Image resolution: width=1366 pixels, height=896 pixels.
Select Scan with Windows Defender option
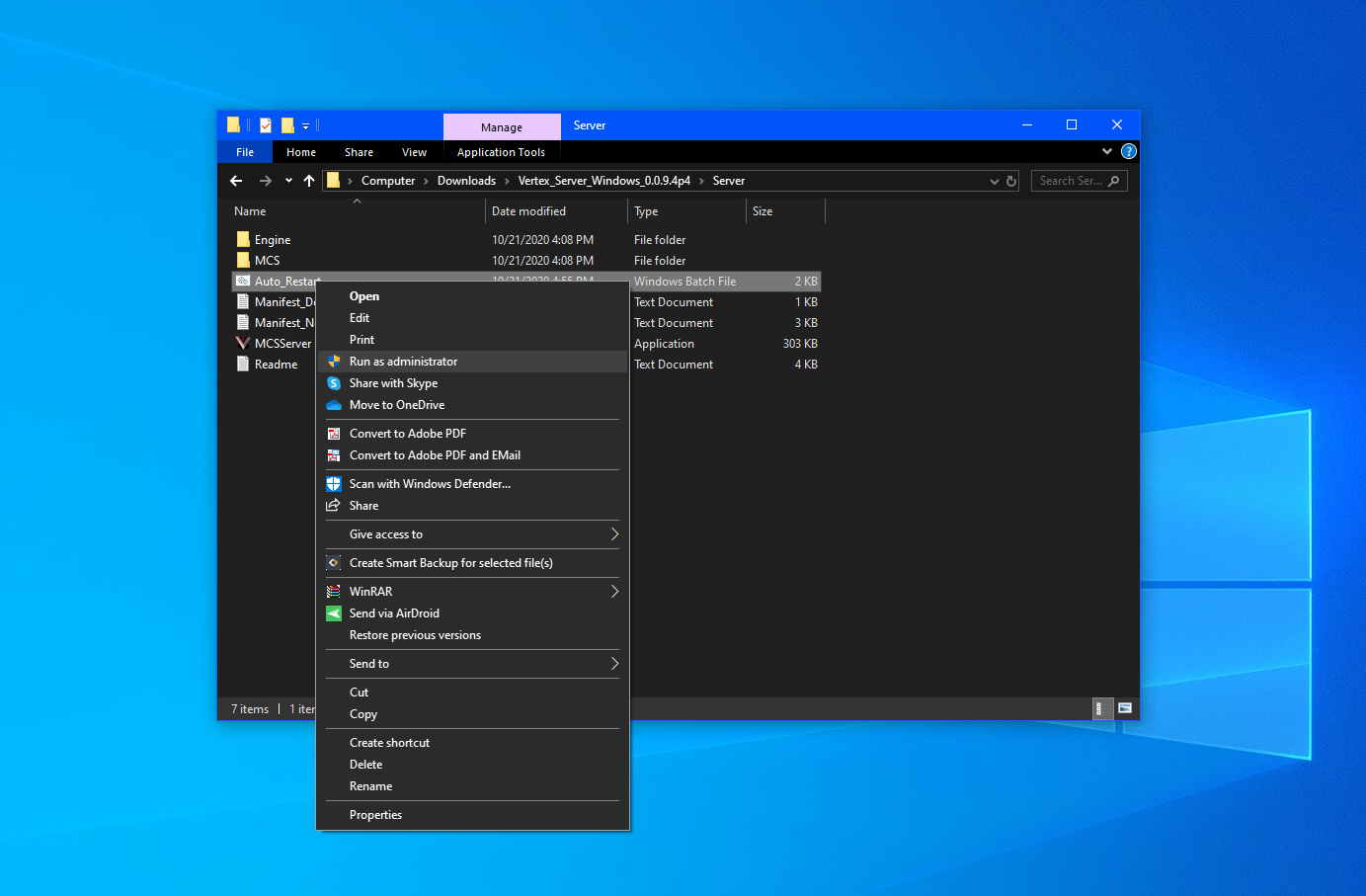(430, 484)
